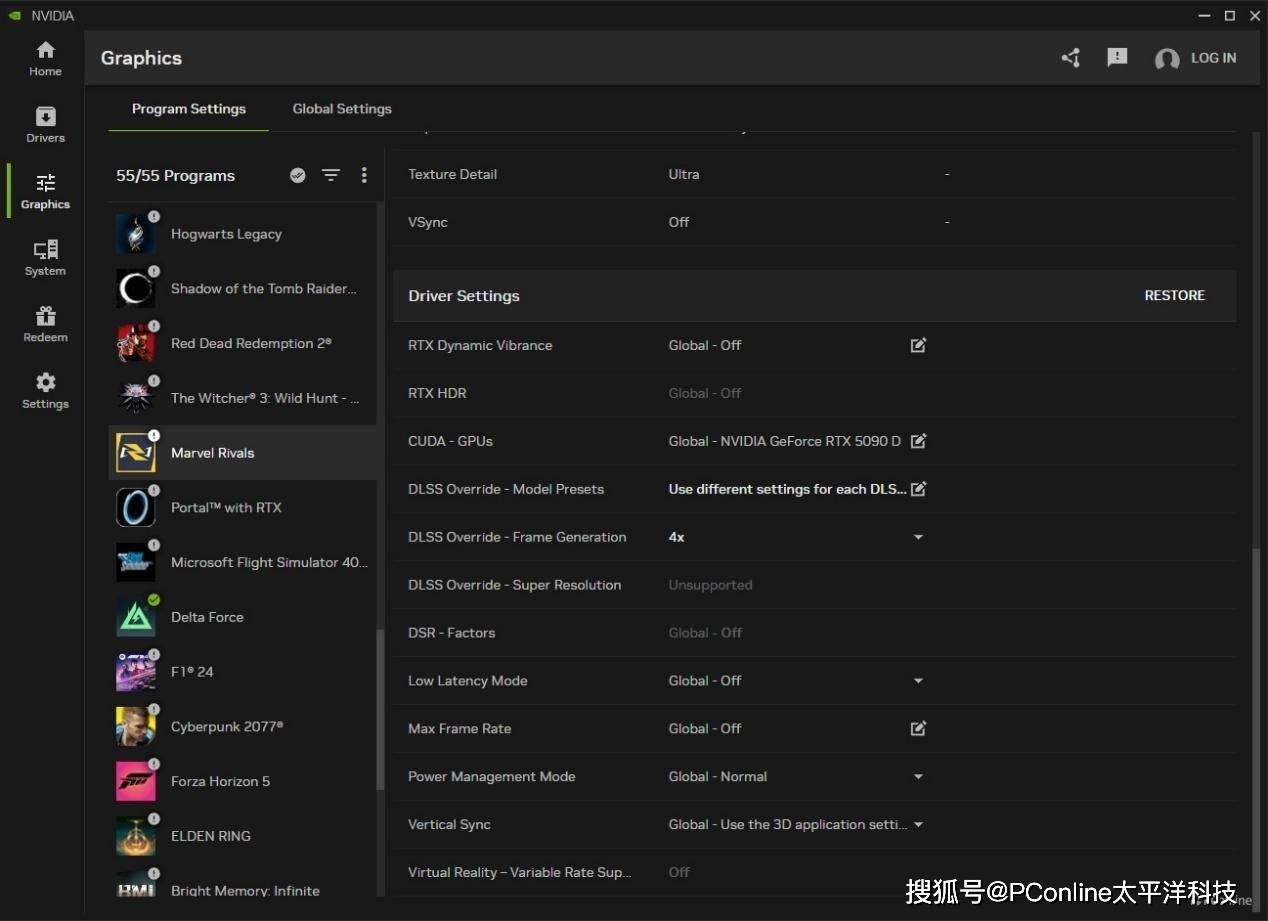
Task: Select Cyberpunk 2077 in list
Action: coord(243,727)
